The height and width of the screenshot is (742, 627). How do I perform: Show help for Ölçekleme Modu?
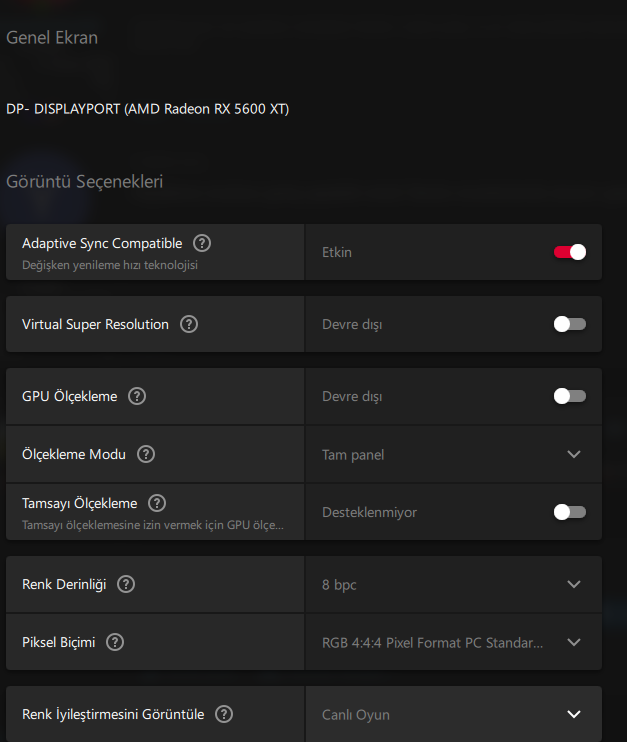click(146, 454)
